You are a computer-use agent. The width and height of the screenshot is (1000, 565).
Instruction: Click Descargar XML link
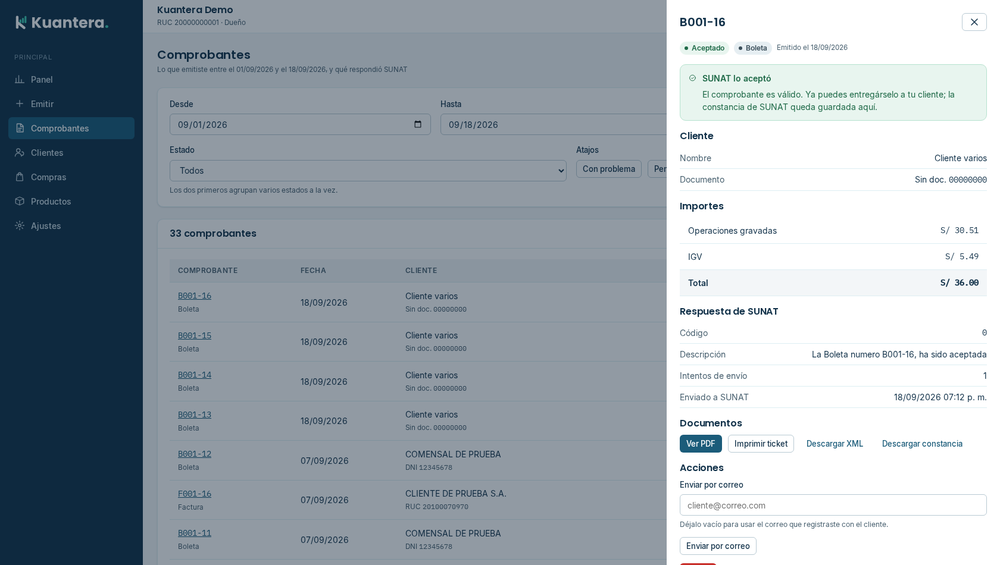(x=834, y=444)
